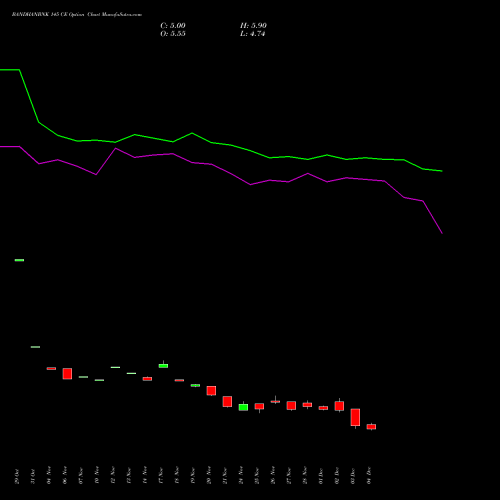The width and height of the screenshot is (500, 500).
Task: Click the 24 Nov date label
Action: [x=241, y=476]
